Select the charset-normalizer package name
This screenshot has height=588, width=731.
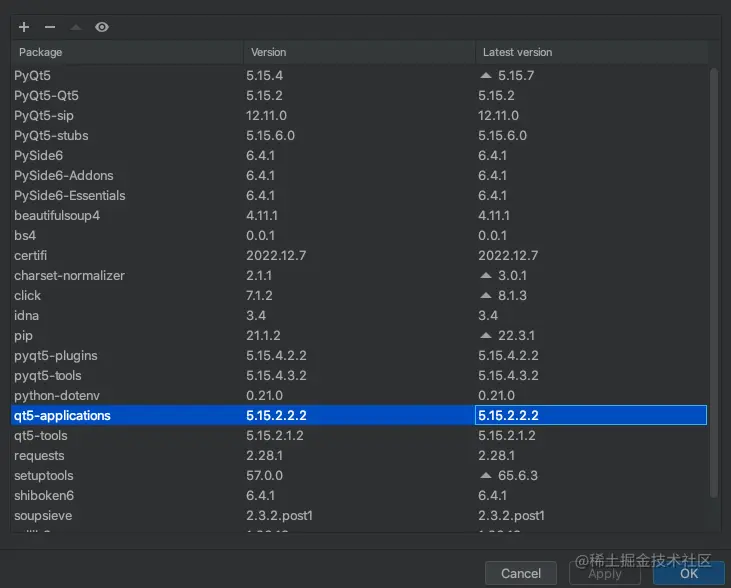coord(69,276)
